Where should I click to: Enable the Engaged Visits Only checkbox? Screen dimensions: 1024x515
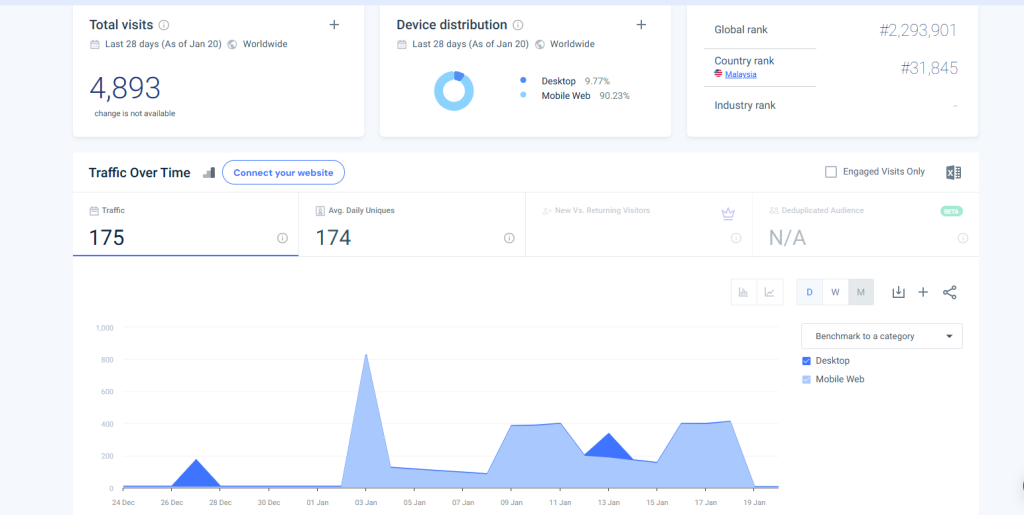pos(831,172)
